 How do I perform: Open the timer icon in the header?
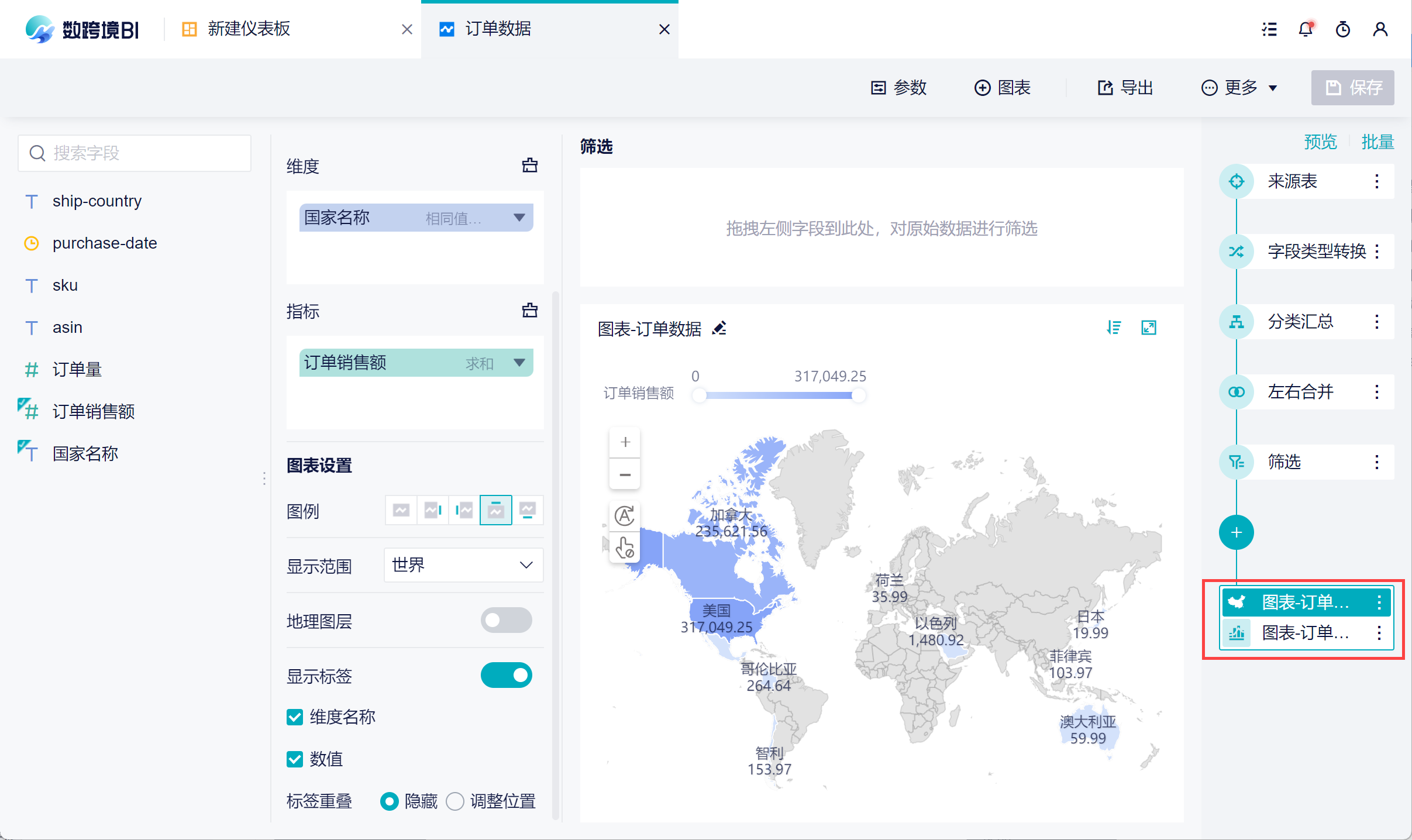click(1342, 29)
